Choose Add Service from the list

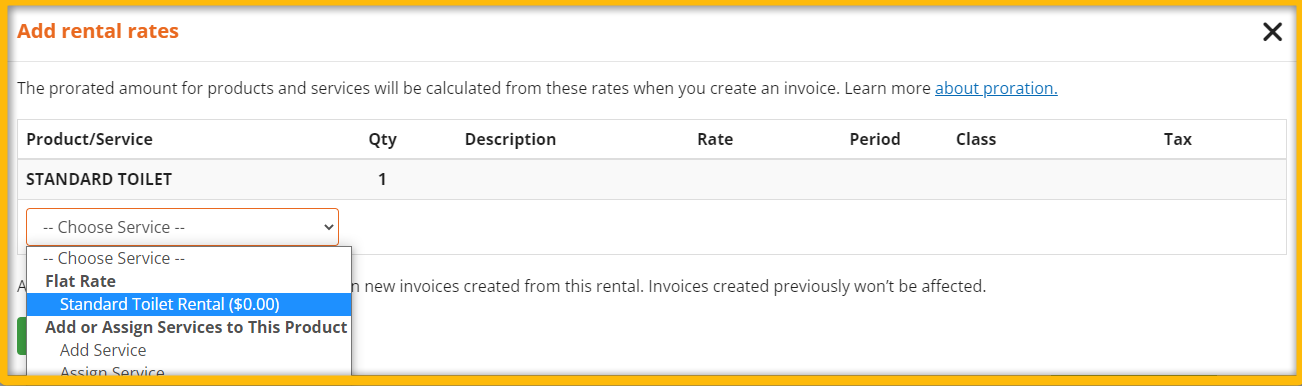(103, 350)
